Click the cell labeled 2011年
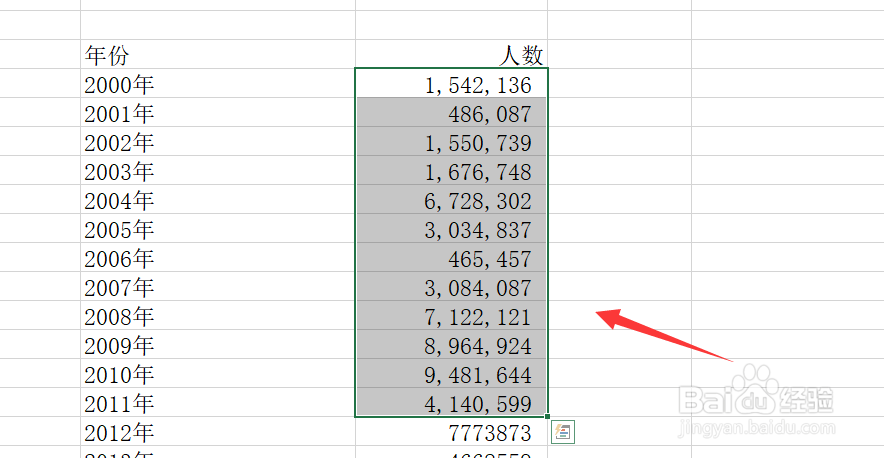Image resolution: width=884 pixels, height=458 pixels. click(x=218, y=403)
